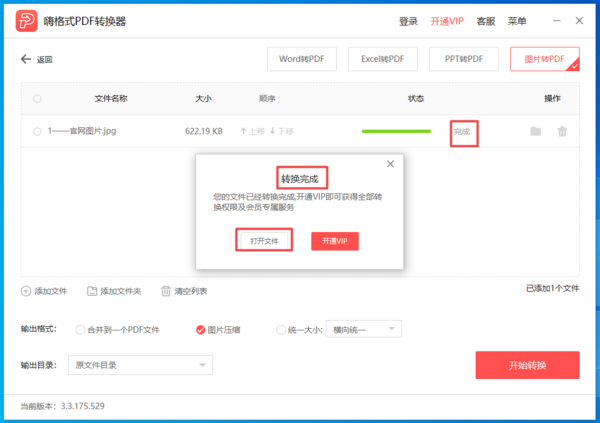Select the 合并到一个PDF文件 radio option
This screenshot has width=600, height=423.
(79, 329)
